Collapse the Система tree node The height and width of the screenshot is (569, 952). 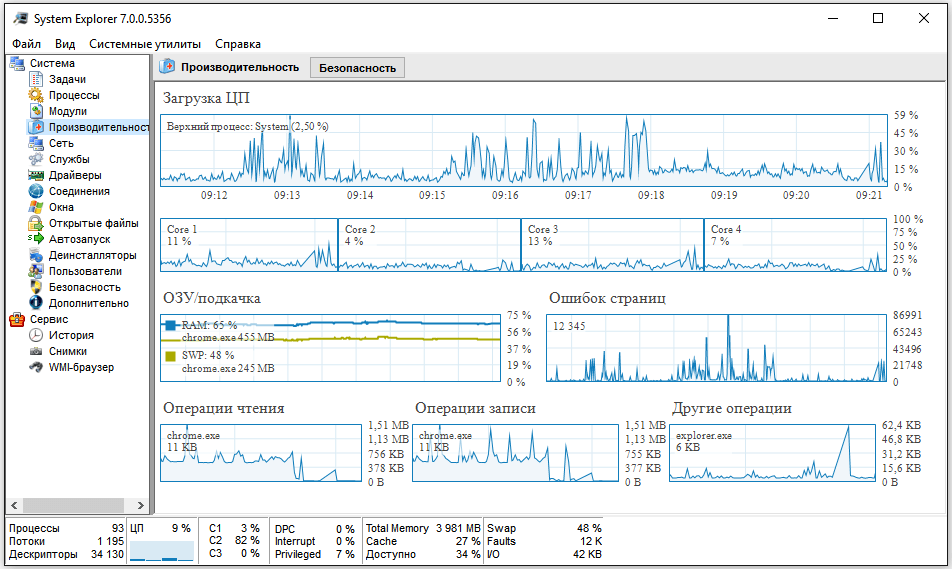(x=17, y=63)
